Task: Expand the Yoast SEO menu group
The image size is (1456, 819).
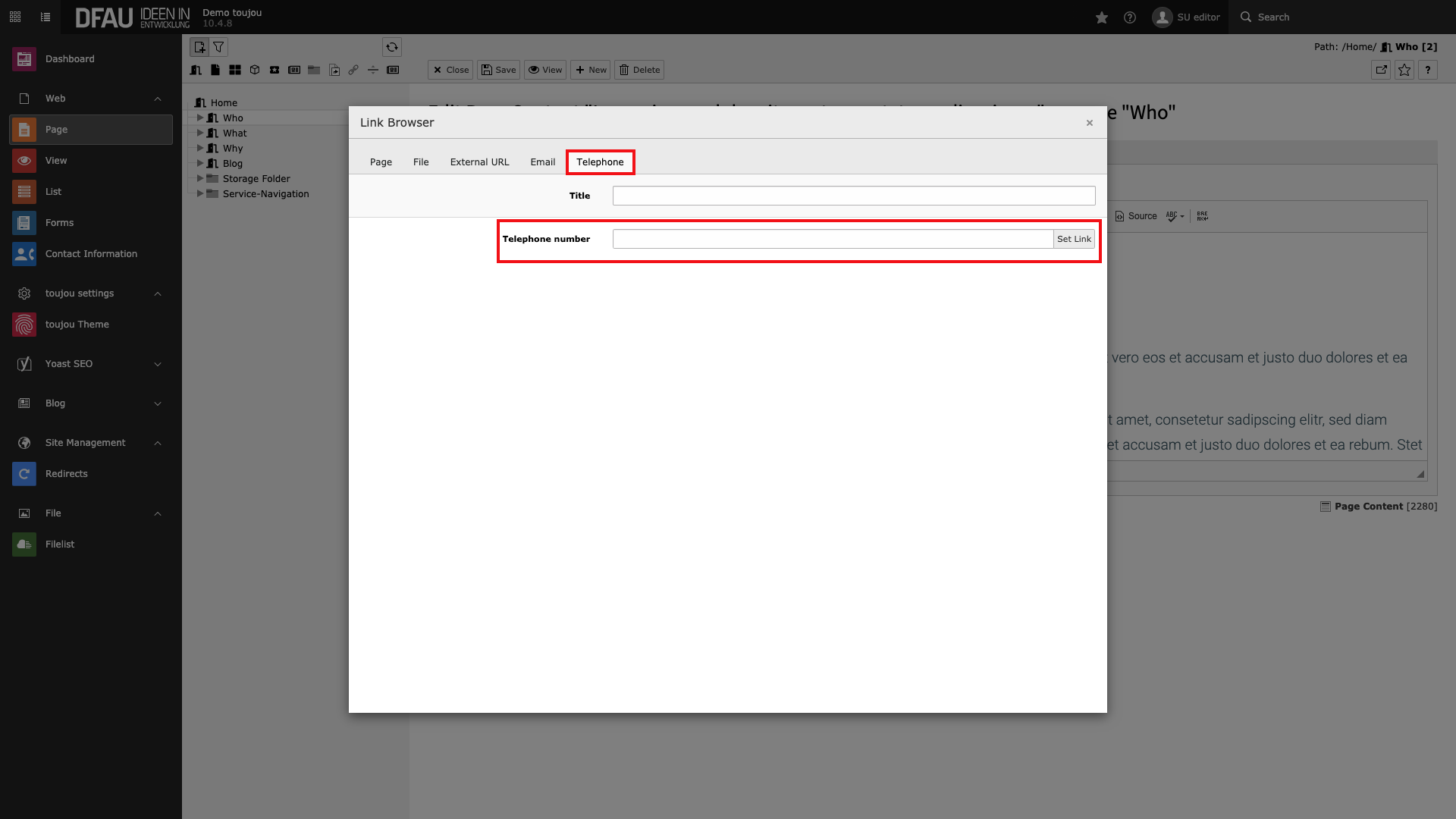Action: (x=158, y=364)
